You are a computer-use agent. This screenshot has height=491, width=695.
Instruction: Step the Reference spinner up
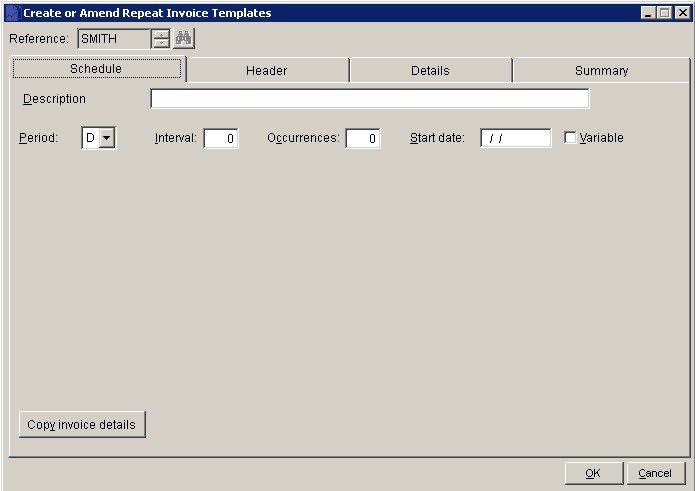[161, 35]
